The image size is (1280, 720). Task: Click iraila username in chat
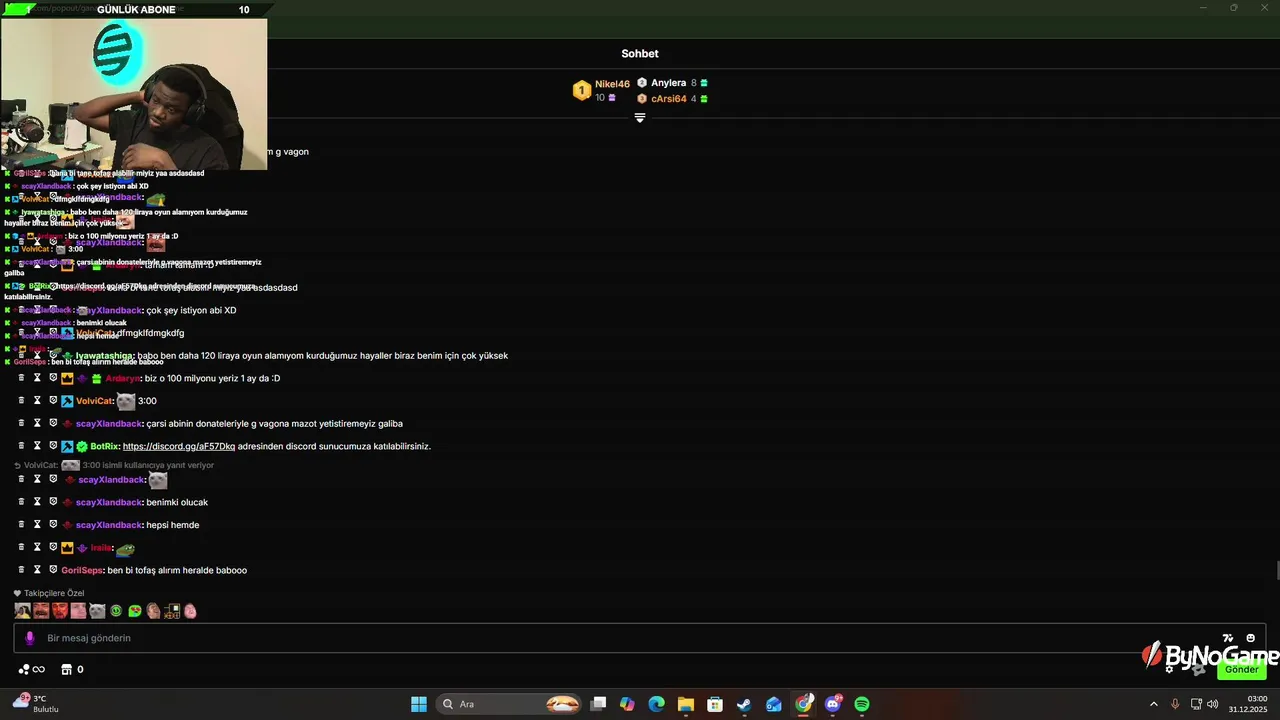tap(101, 548)
